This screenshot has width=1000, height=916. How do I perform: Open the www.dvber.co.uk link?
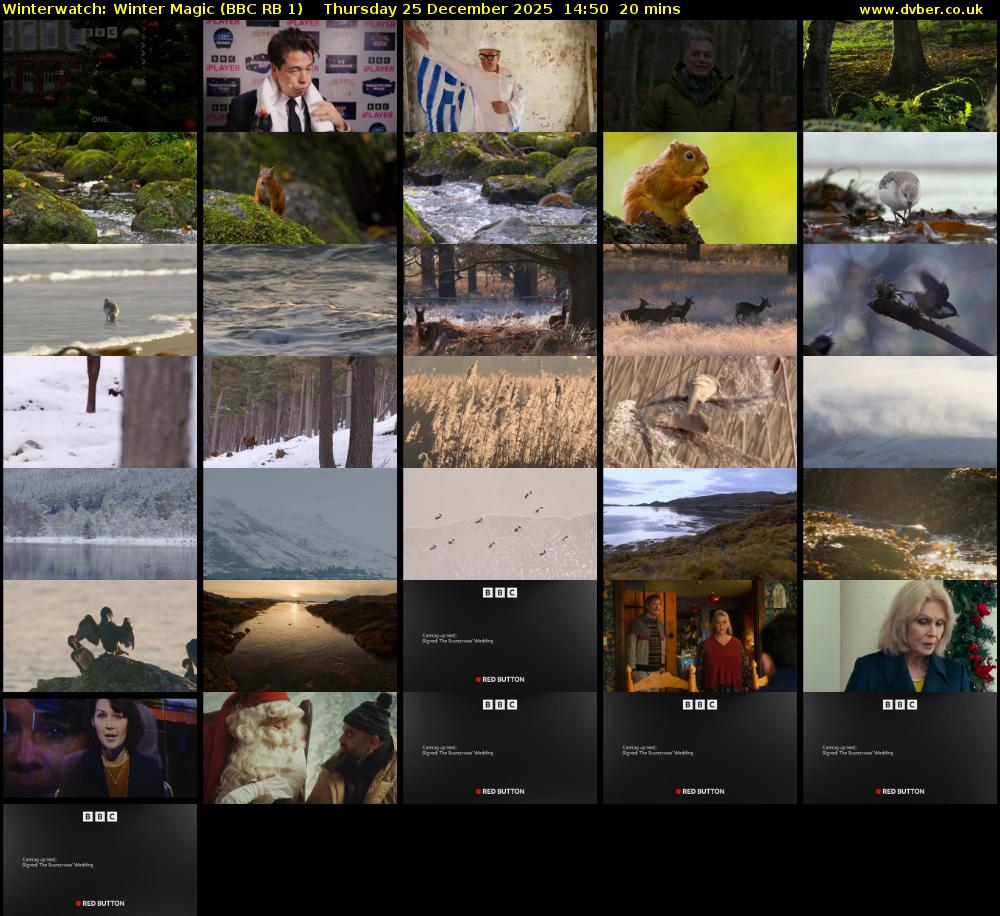[922, 9]
